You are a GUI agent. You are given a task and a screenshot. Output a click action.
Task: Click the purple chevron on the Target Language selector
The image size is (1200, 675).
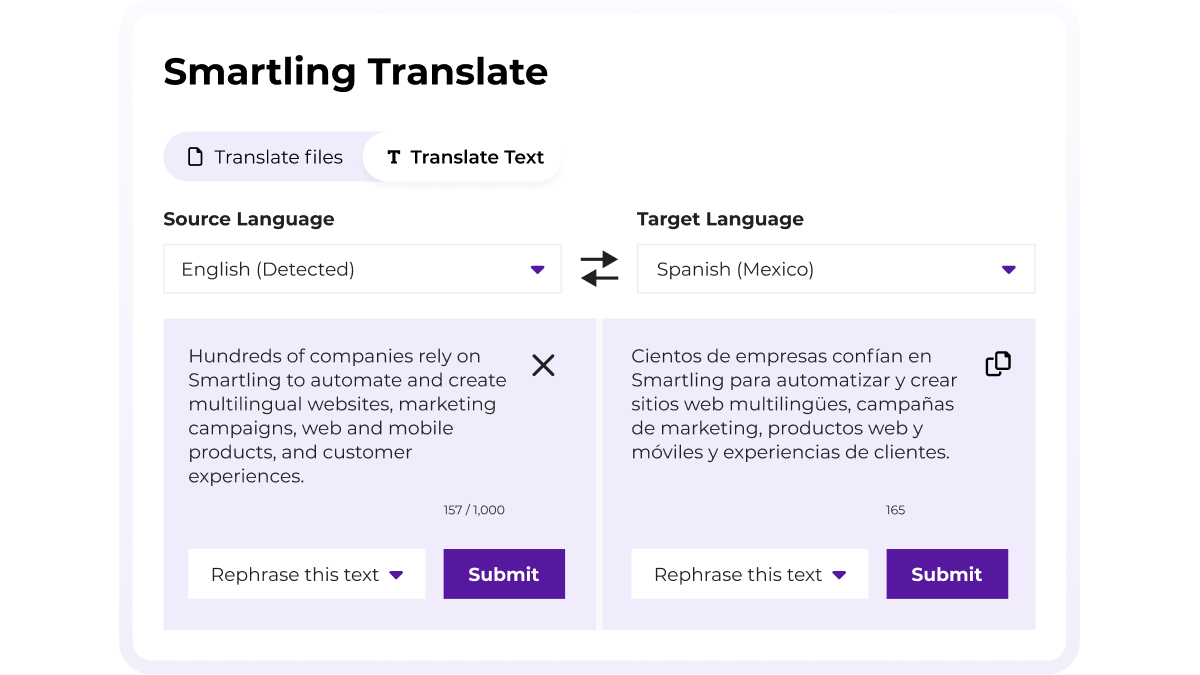pos(1010,268)
